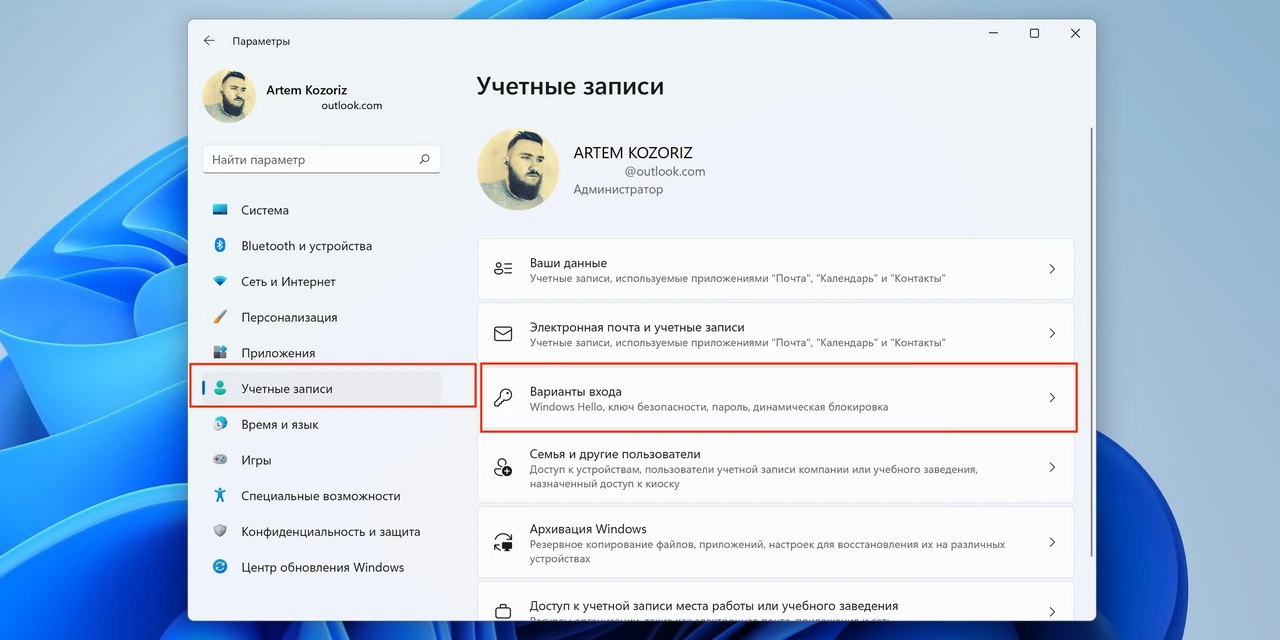The width and height of the screenshot is (1280, 640).
Task: Select Сеть и Интернет category
Action: [x=322, y=282]
